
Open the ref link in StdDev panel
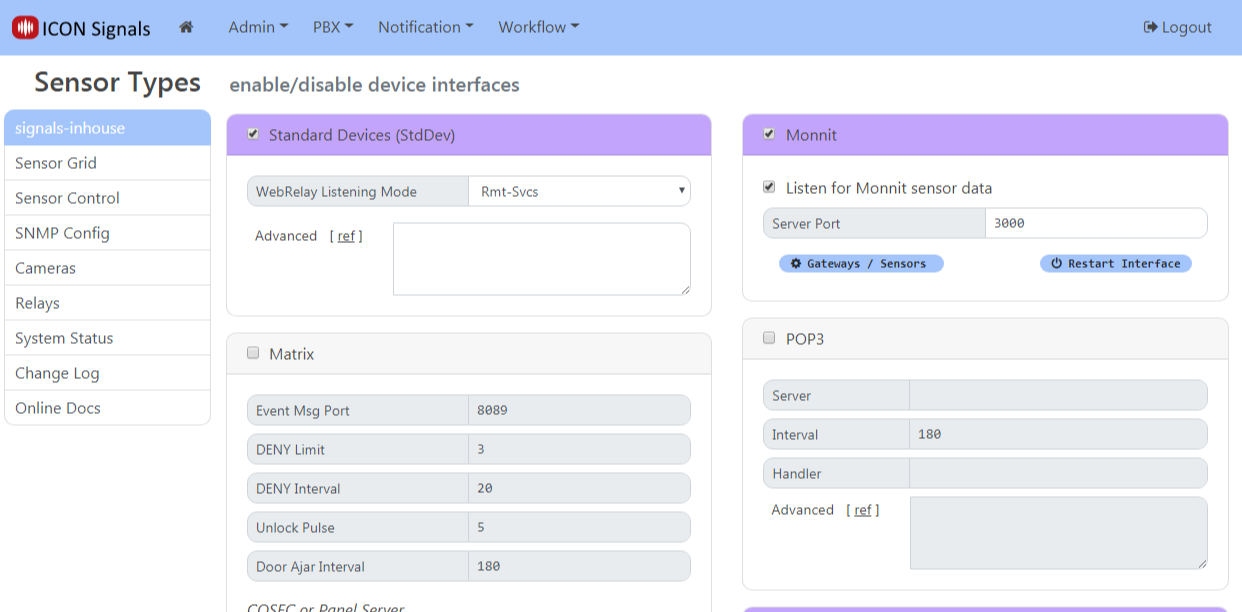pyautogui.click(x=346, y=236)
